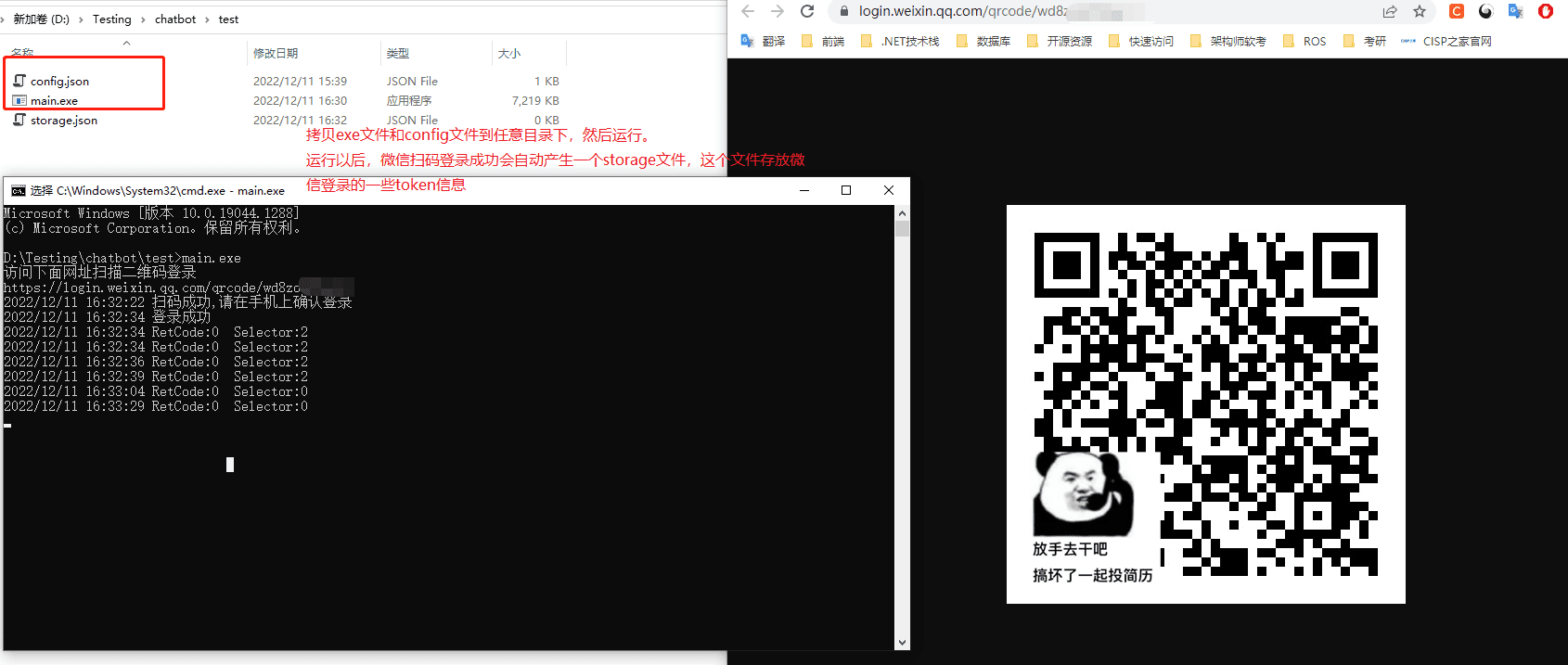Viewport: 1568px width, 665px height.
Task: Open the 快速访问 bookmarks folder
Action: pos(1141,41)
